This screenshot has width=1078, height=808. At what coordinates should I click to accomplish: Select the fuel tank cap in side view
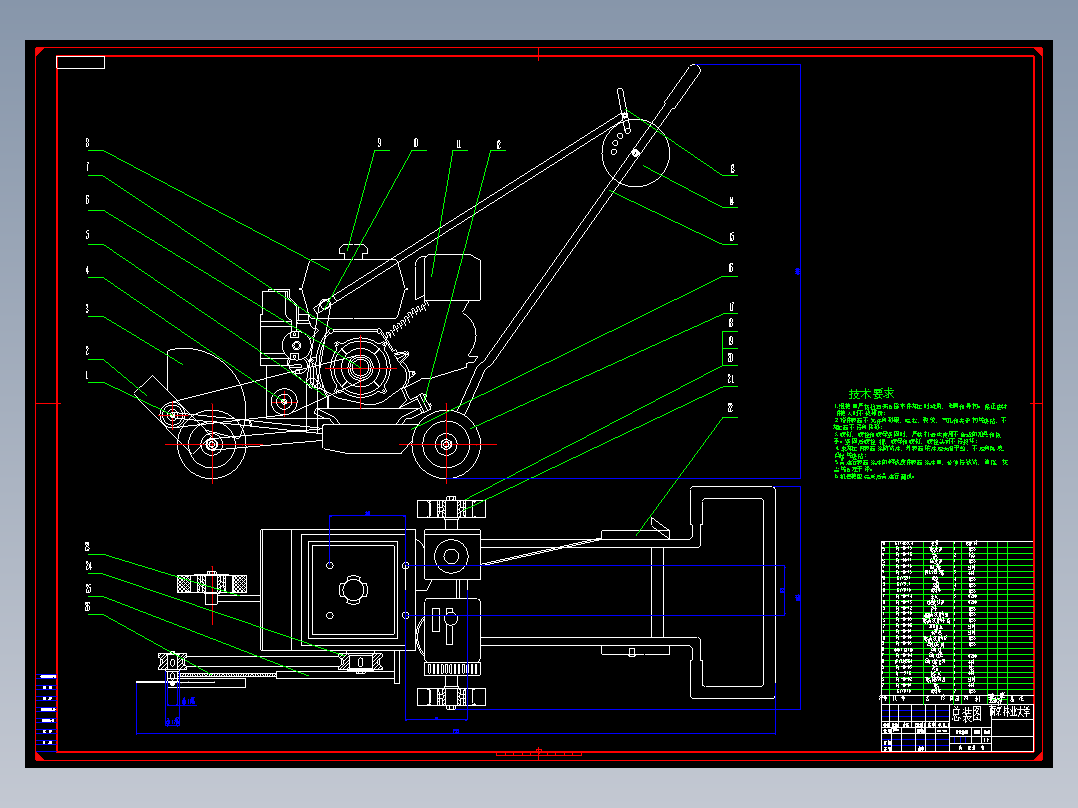[x=353, y=250]
